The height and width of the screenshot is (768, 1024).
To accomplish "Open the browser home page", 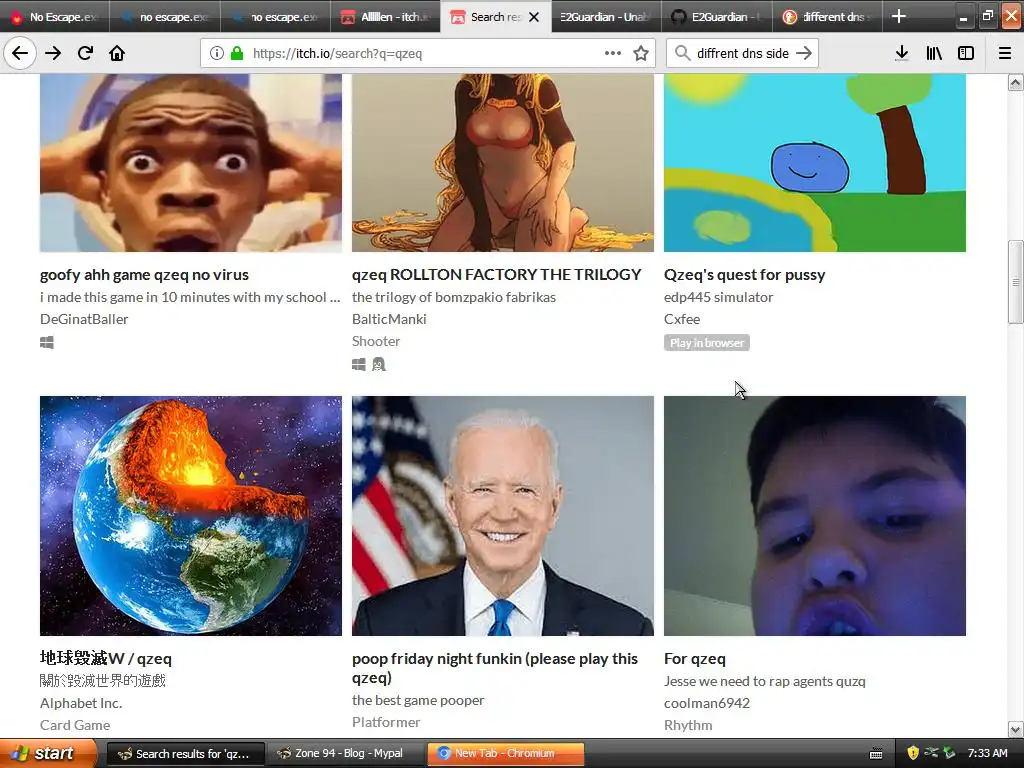I will click(117, 53).
